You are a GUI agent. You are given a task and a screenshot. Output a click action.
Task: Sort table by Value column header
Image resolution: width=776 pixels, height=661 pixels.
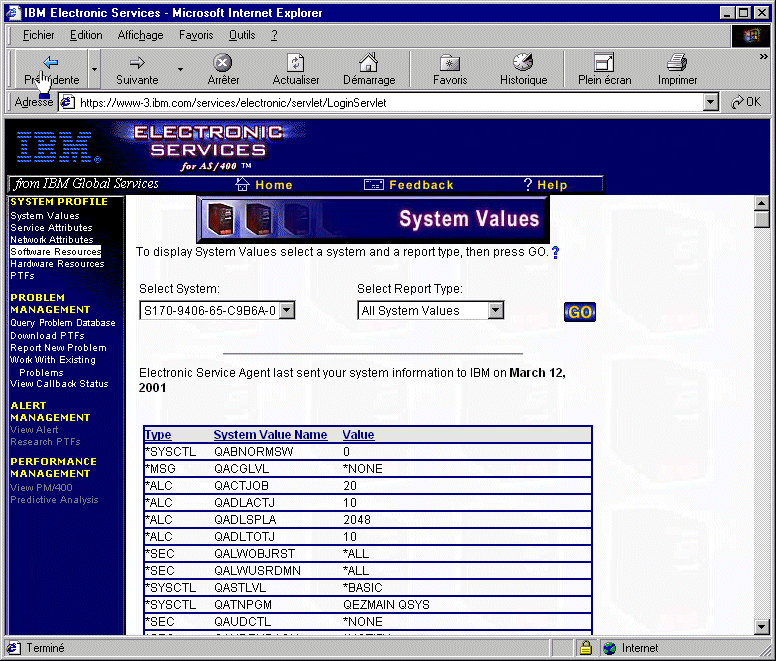click(358, 435)
